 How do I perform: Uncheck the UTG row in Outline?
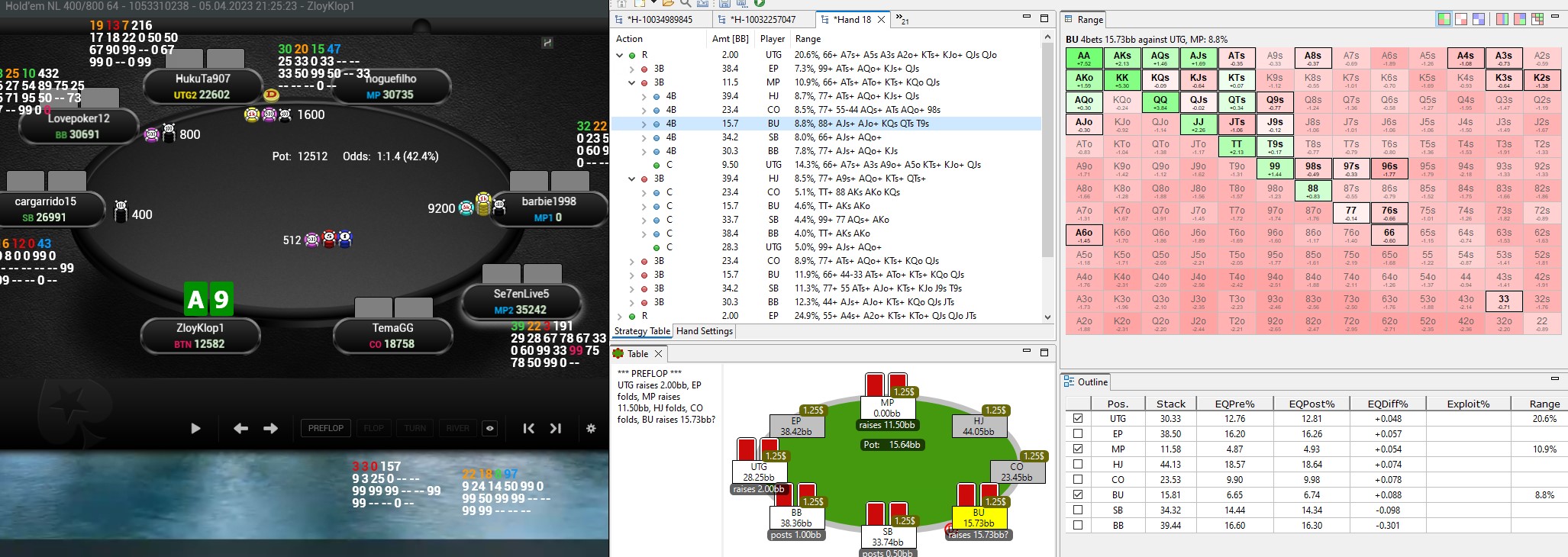click(1078, 419)
